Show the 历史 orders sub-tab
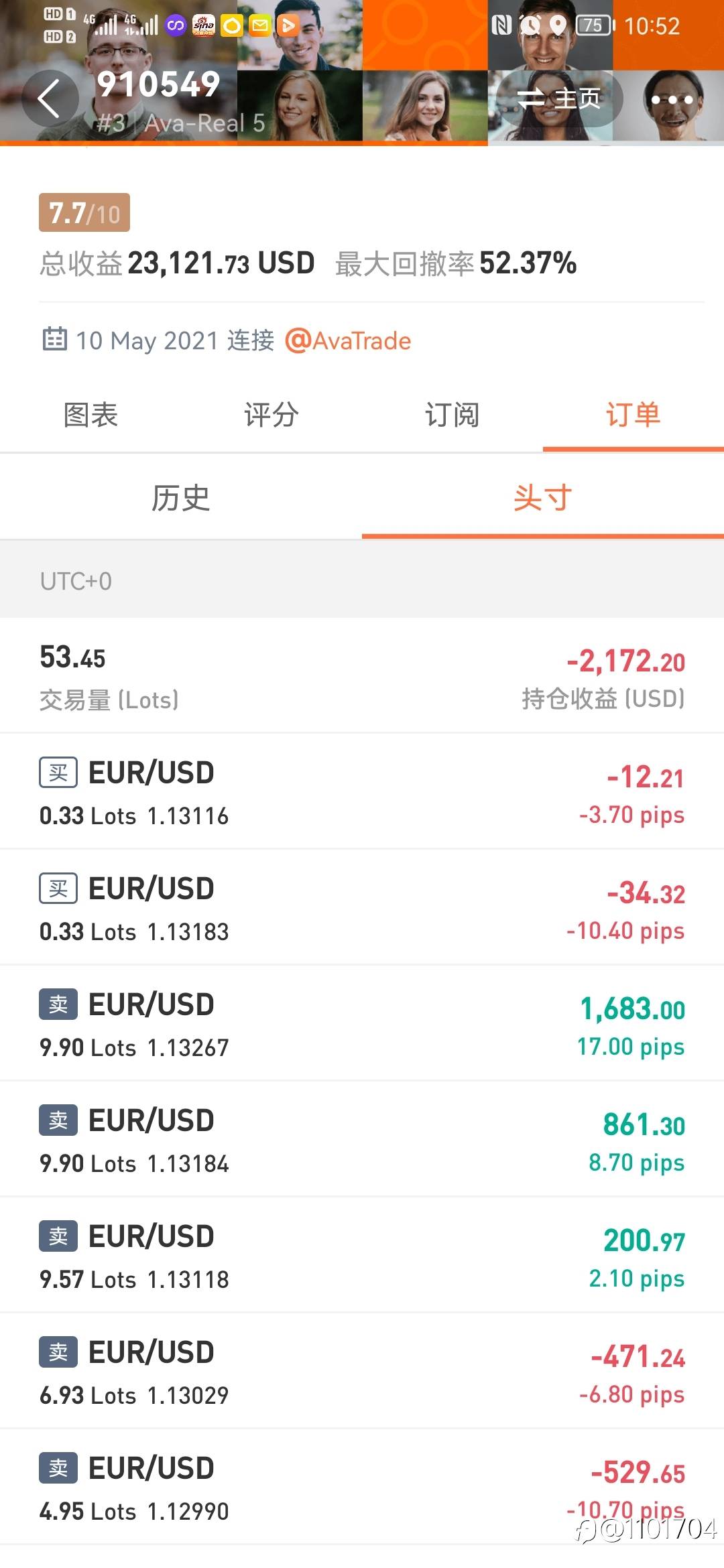The height and width of the screenshot is (1568, 724). [x=181, y=498]
